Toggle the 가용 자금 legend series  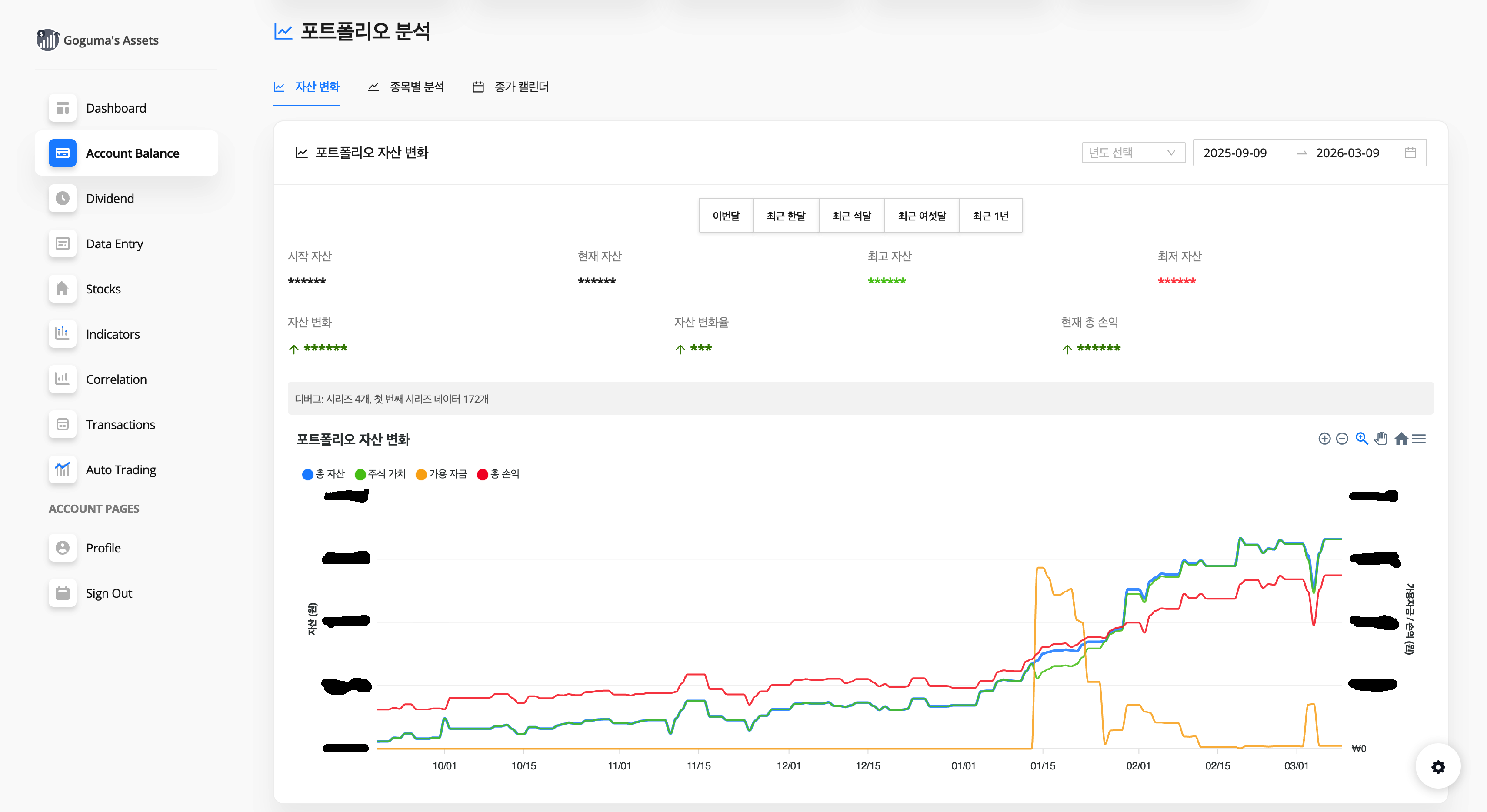pyautogui.click(x=442, y=474)
